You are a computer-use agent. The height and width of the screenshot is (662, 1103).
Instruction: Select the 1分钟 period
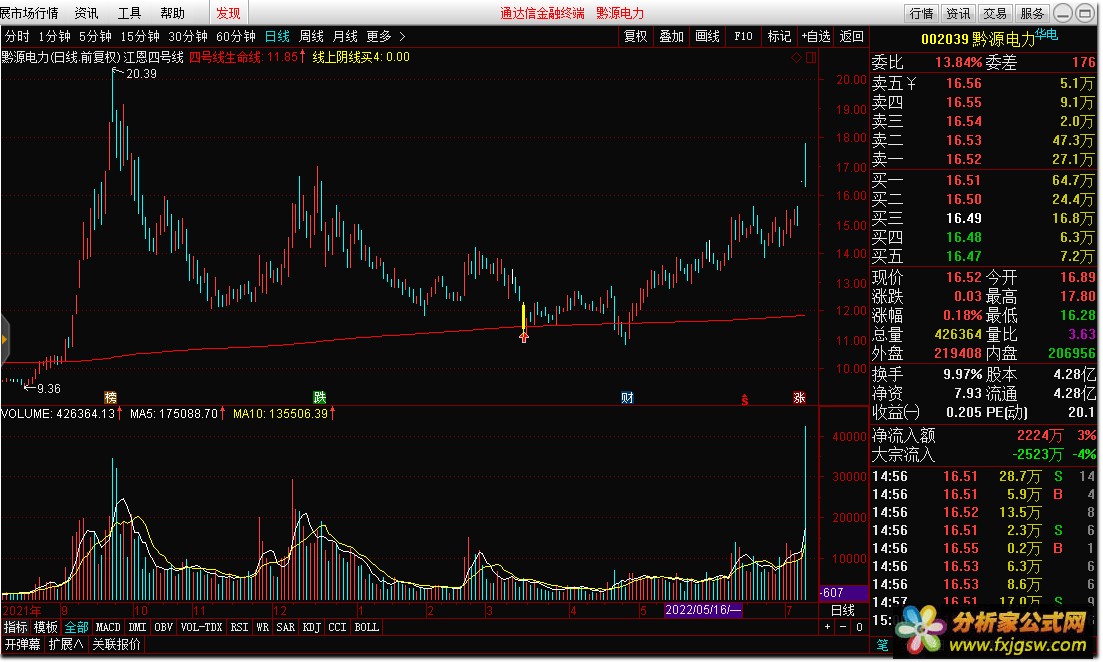point(54,36)
